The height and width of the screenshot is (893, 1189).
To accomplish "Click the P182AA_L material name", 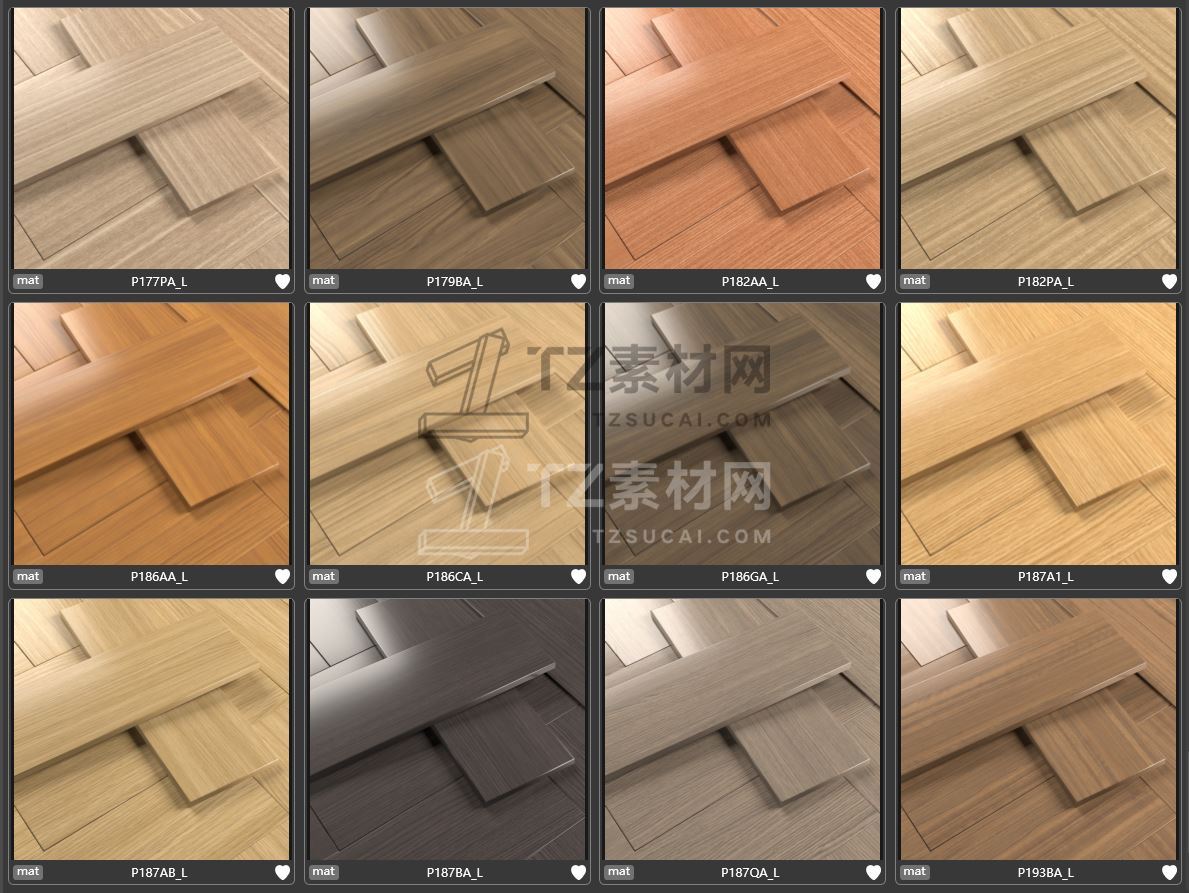I will 750,282.
